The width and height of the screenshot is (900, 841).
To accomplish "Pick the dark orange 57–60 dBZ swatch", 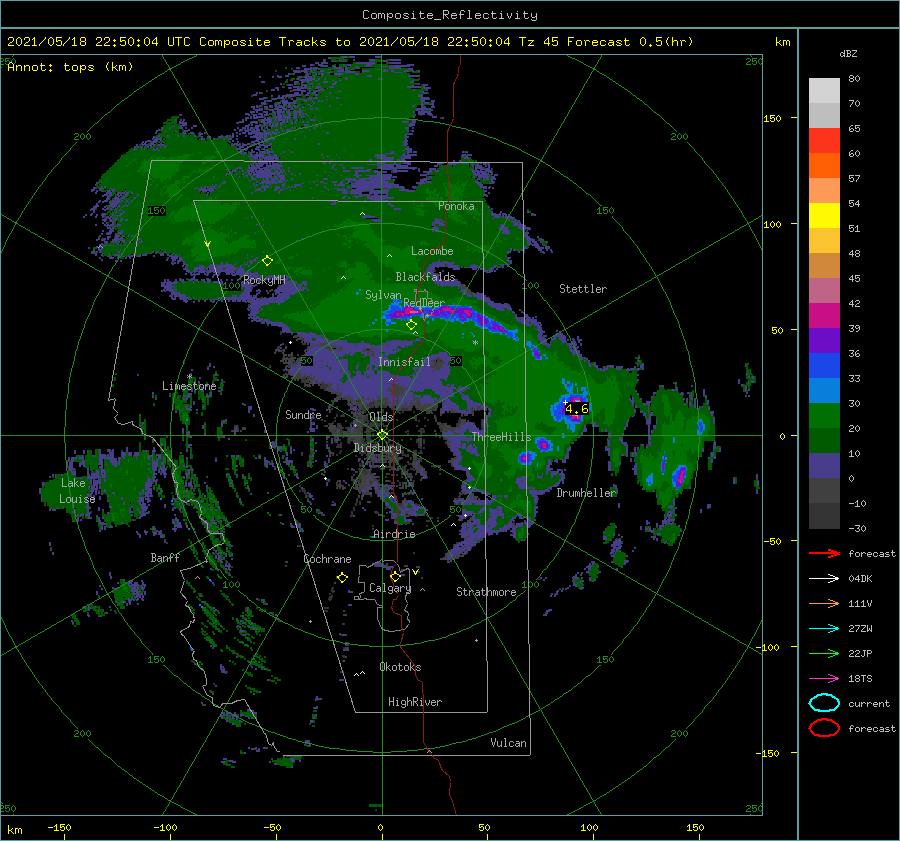I will [x=824, y=165].
